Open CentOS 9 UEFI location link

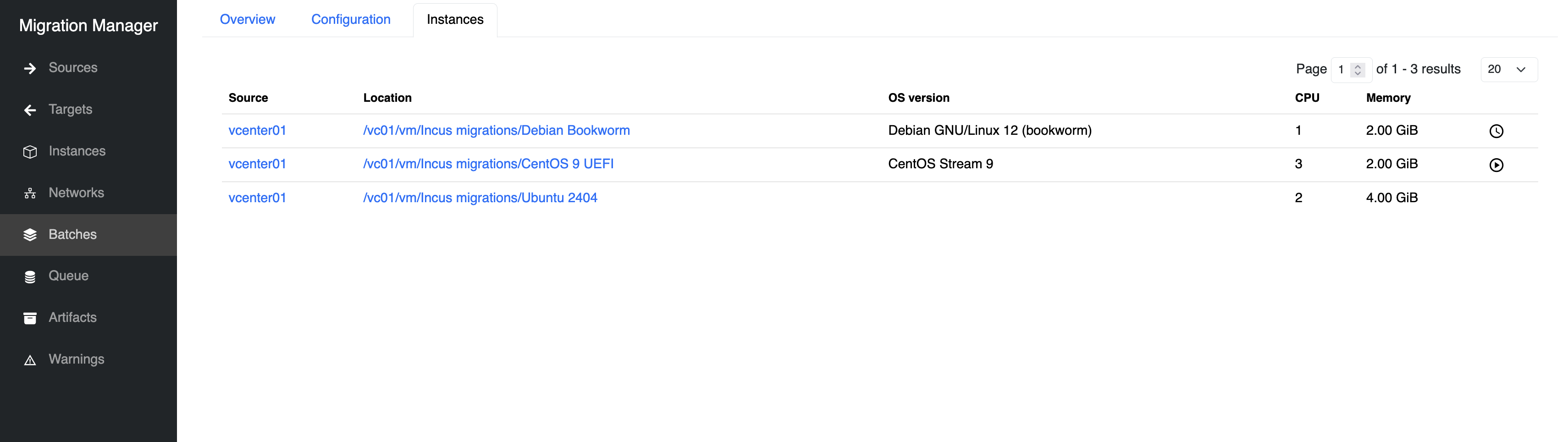[x=488, y=164]
